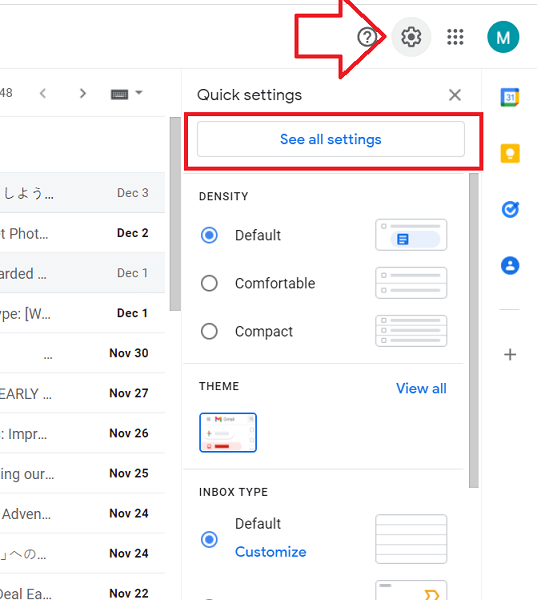The image size is (537, 600).
Task: Open the email ending 'arded ...'
Action: (82, 273)
